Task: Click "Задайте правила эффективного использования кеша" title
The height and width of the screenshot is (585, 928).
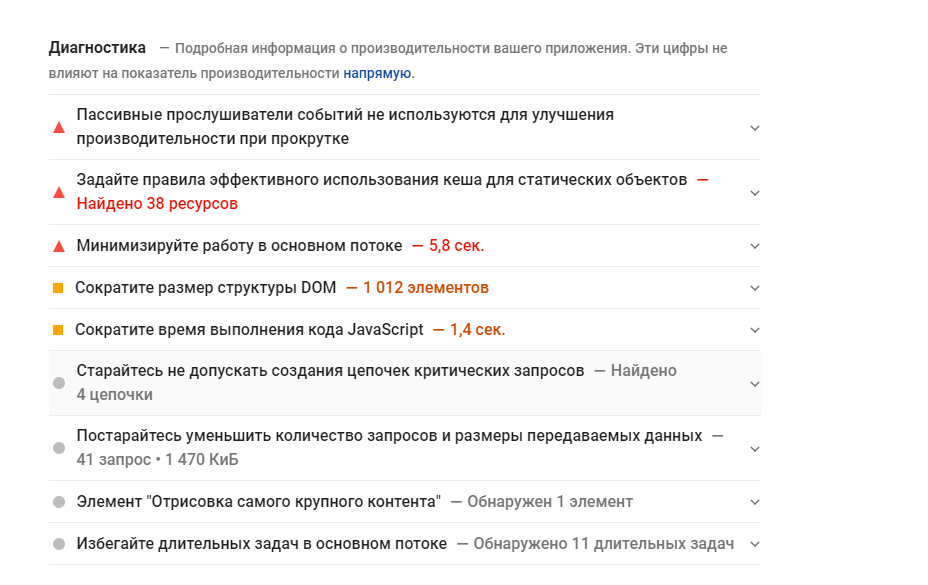Action: point(382,179)
